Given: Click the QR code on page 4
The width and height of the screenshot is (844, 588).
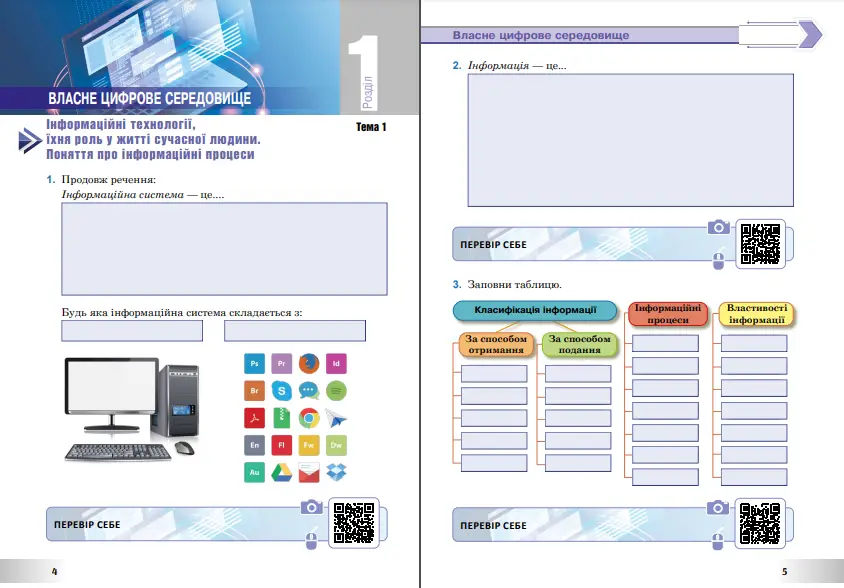Looking at the screenshot, I should point(353,523).
